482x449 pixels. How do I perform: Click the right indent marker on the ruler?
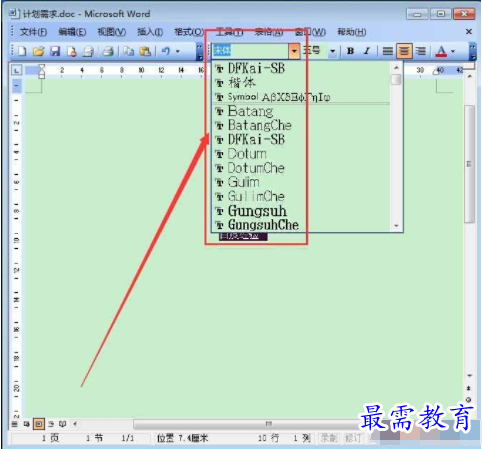[x=436, y=71]
